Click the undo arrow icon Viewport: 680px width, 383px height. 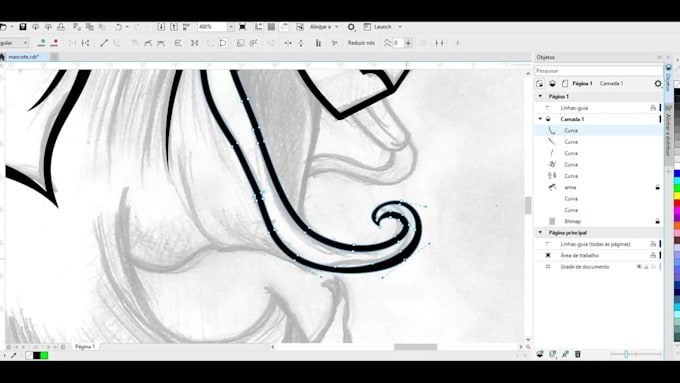118,27
